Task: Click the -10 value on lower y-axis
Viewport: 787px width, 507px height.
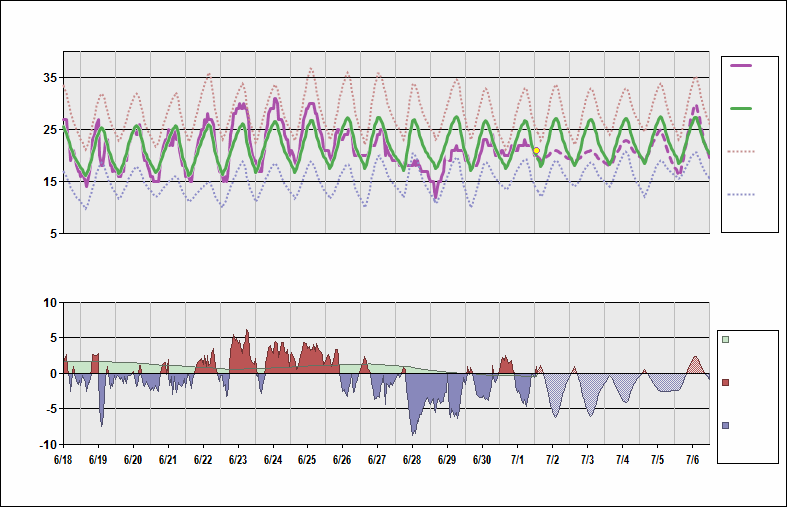Action: (x=47, y=444)
